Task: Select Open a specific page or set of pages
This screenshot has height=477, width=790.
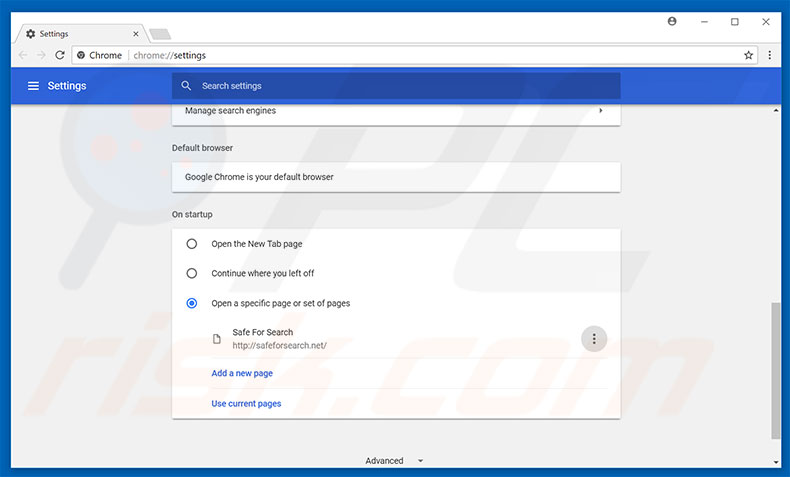Action: tap(191, 303)
